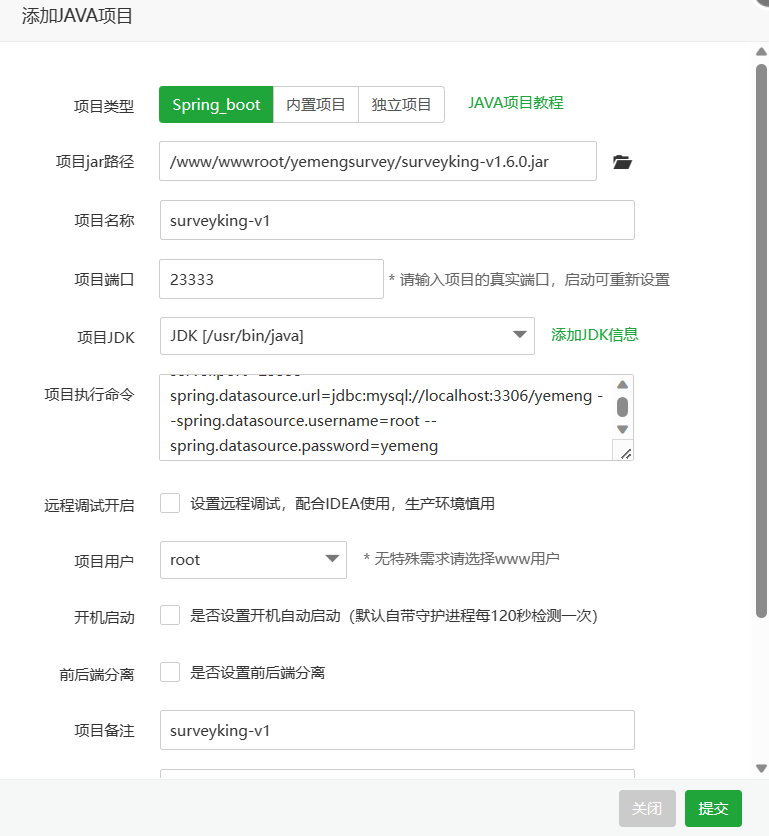Open the JAVA项目教程 tutorial link
The image size is (769, 836).
[x=516, y=103]
